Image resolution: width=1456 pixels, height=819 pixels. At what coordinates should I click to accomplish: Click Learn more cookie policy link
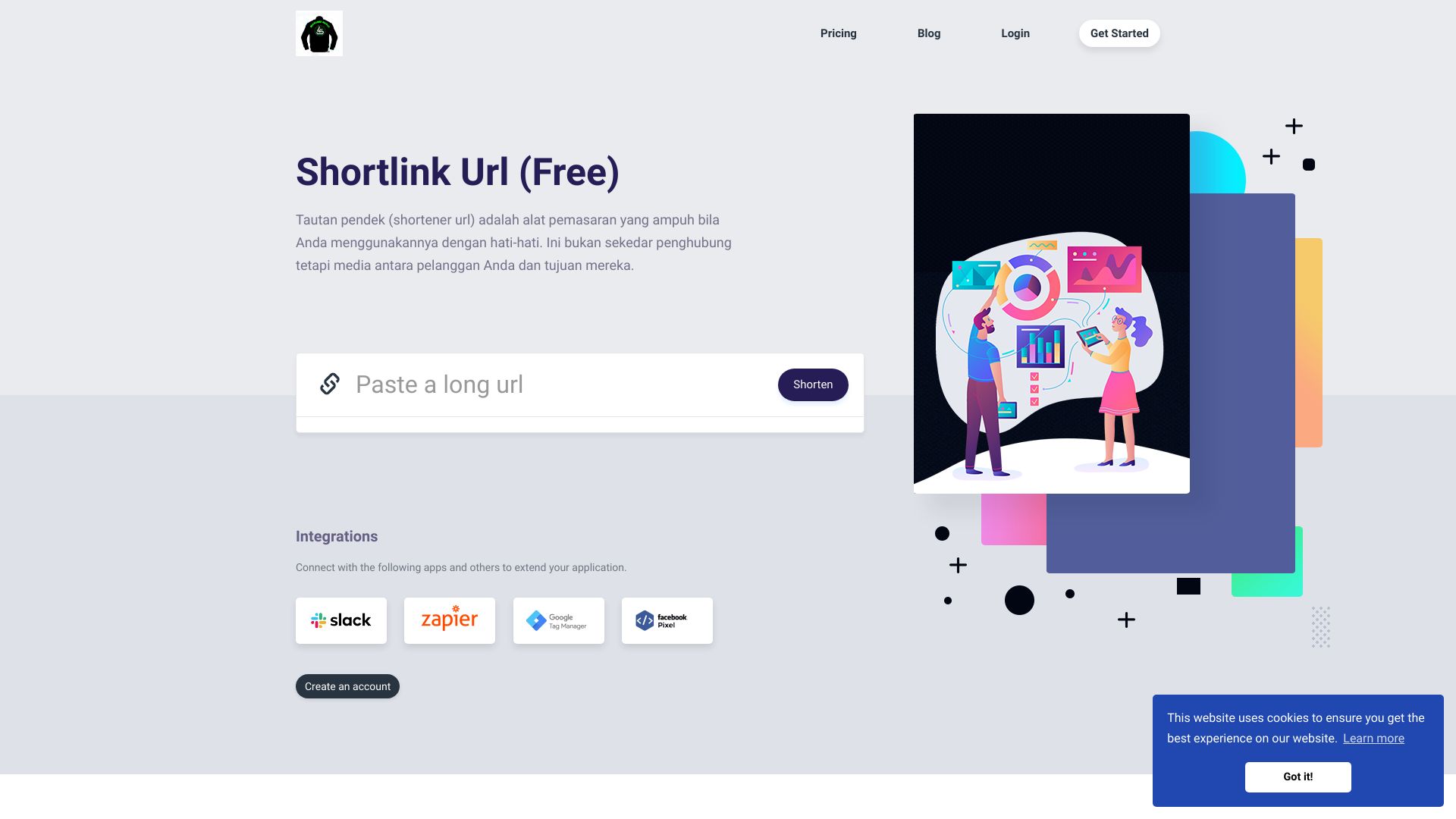coord(1373,739)
